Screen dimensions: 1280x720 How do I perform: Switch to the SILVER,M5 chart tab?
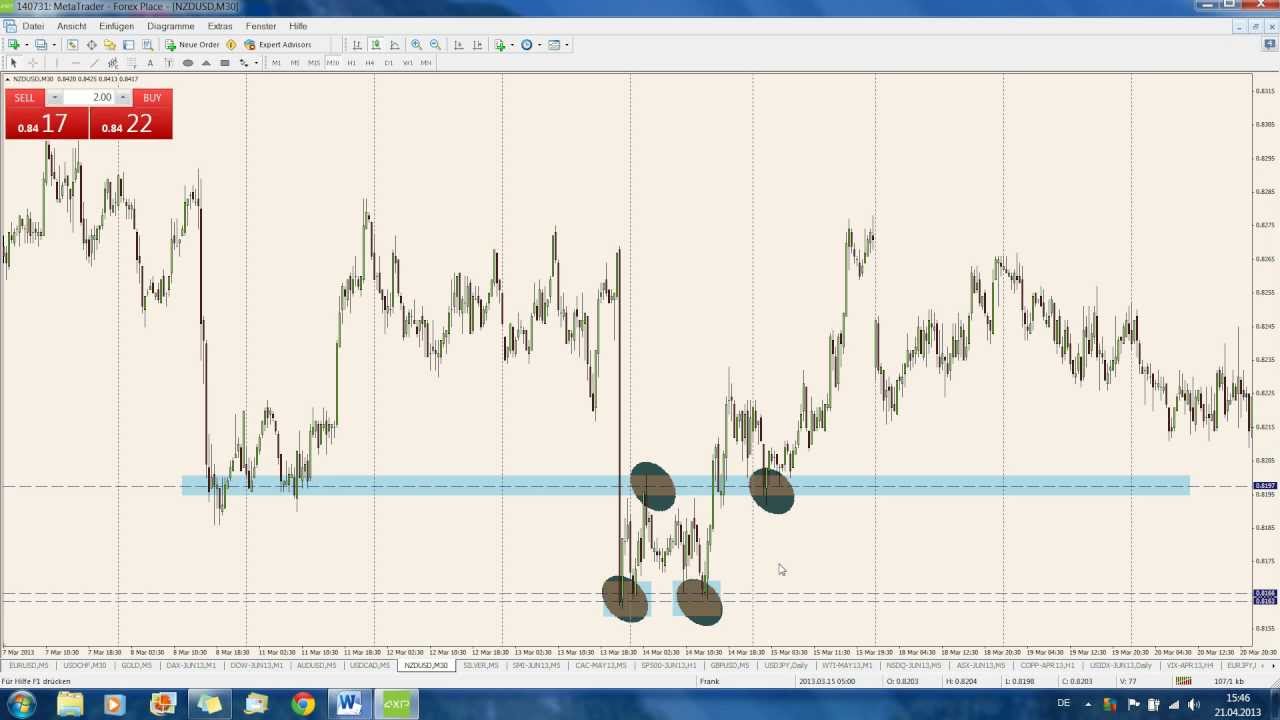tap(480, 666)
